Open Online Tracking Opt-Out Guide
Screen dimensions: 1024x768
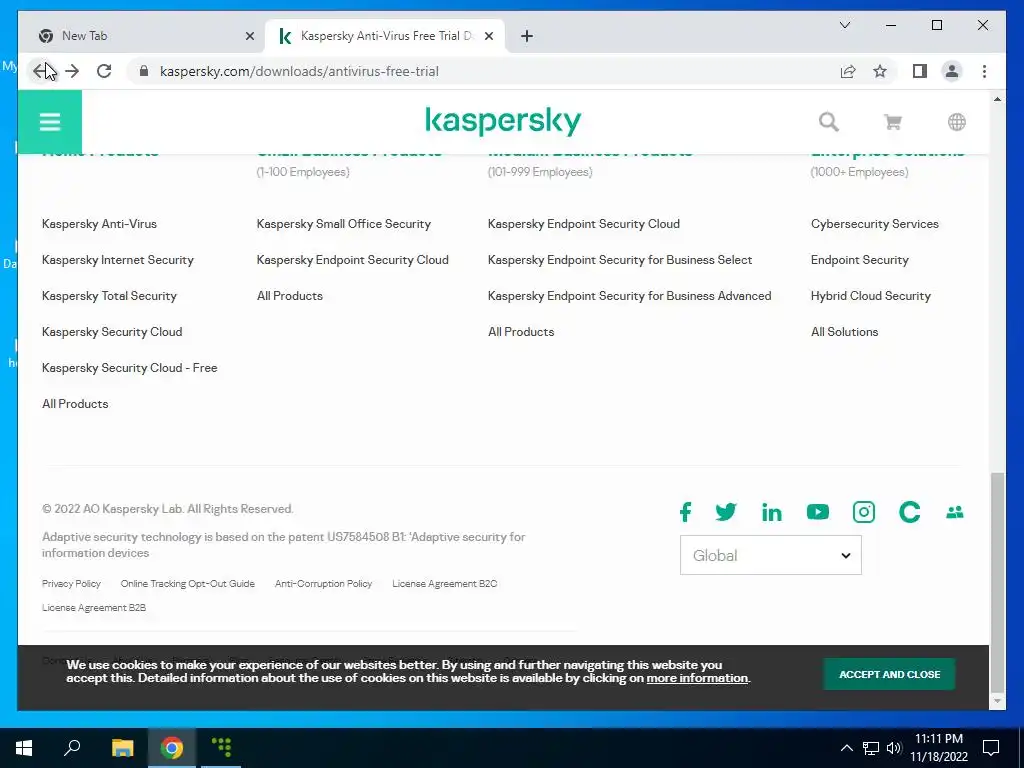pyautogui.click(x=187, y=584)
